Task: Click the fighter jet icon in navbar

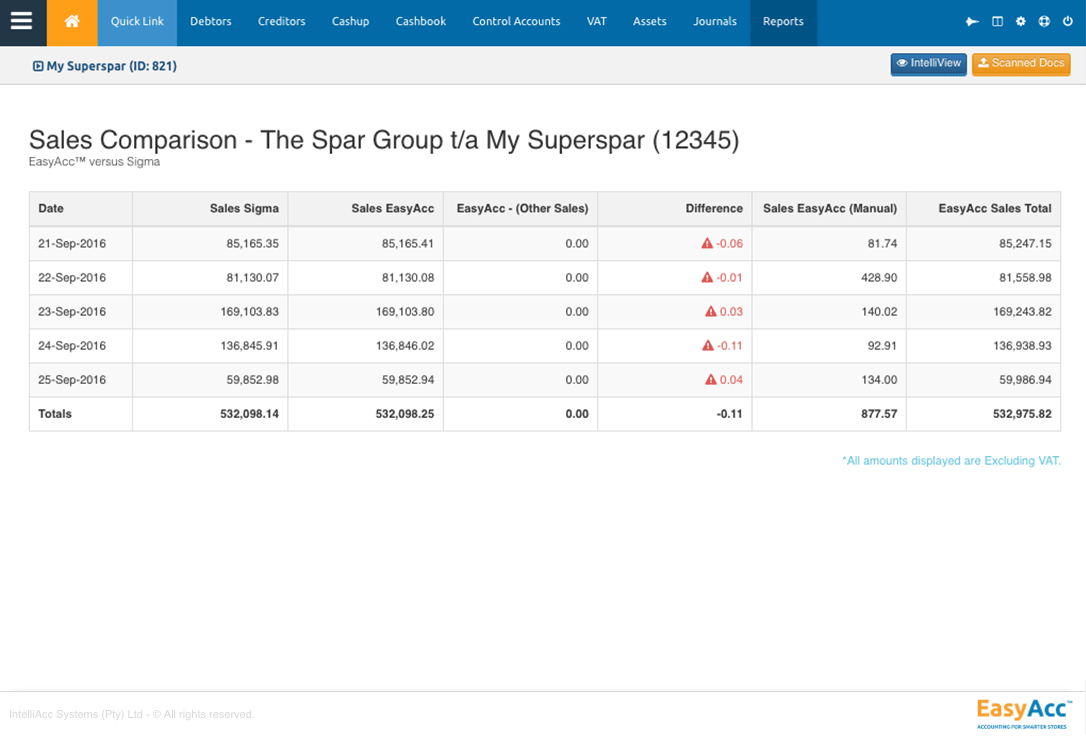Action: point(972,21)
